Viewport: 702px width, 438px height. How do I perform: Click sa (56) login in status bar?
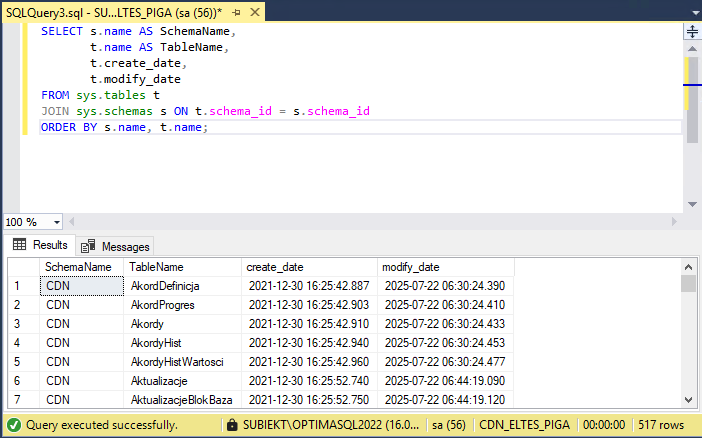pos(449,425)
